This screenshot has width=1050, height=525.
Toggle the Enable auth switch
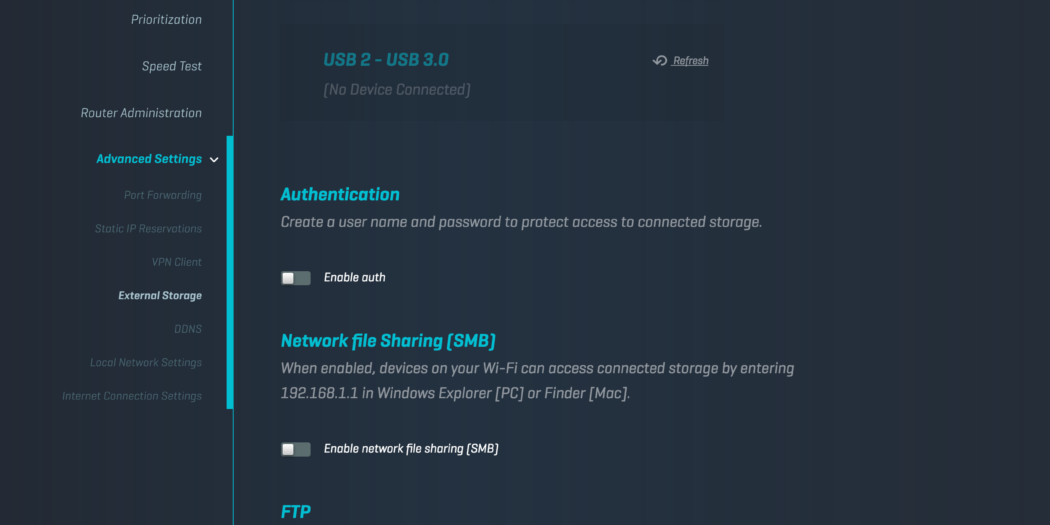click(x=296, y=278)
